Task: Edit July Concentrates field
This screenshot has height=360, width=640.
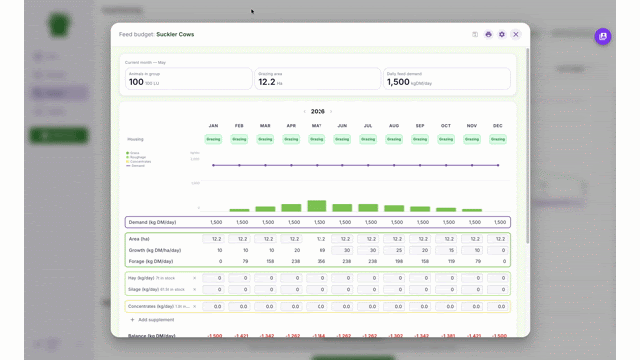Action: [x=368, y=307]
